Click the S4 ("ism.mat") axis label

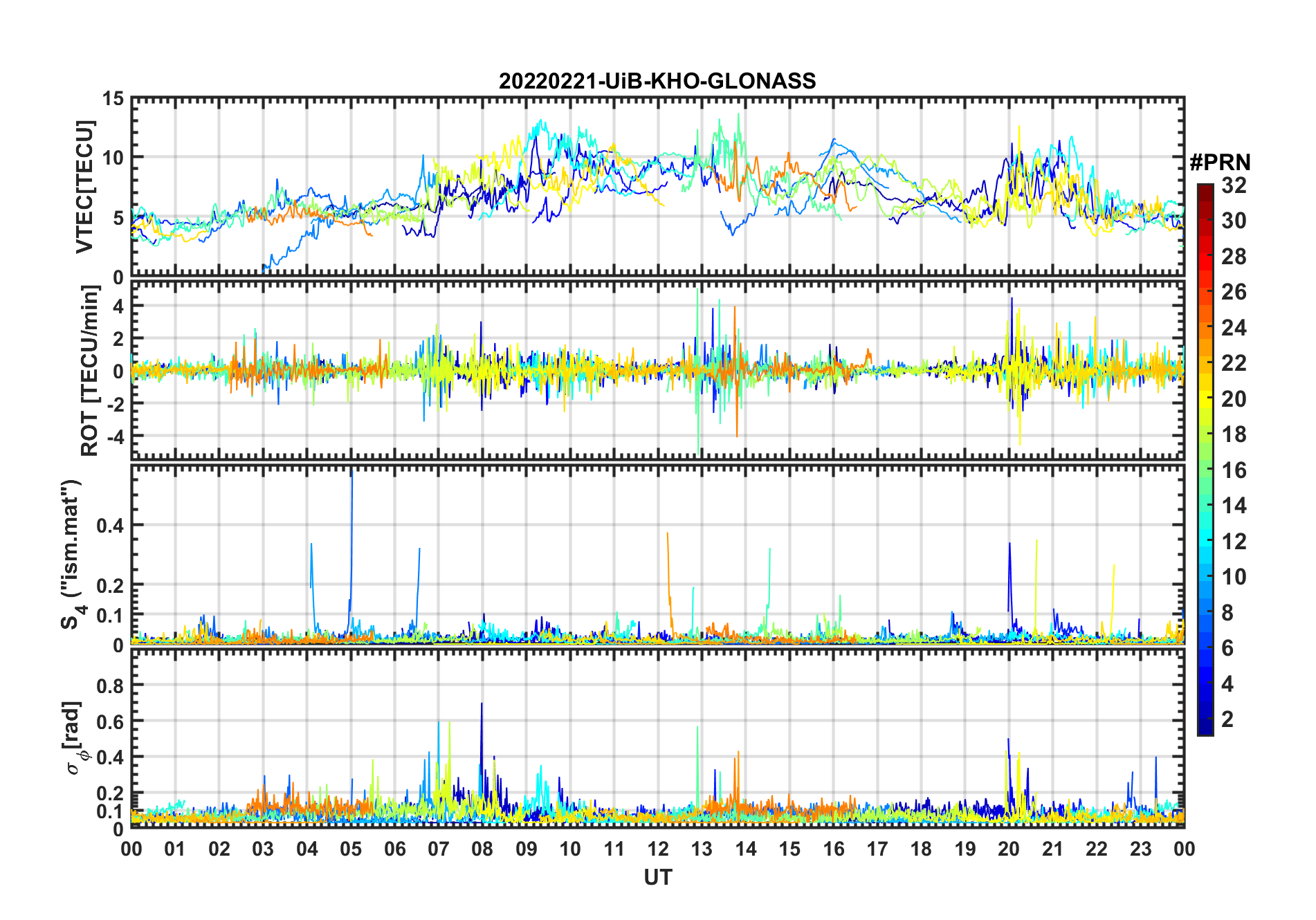click(x=73, y=555)
